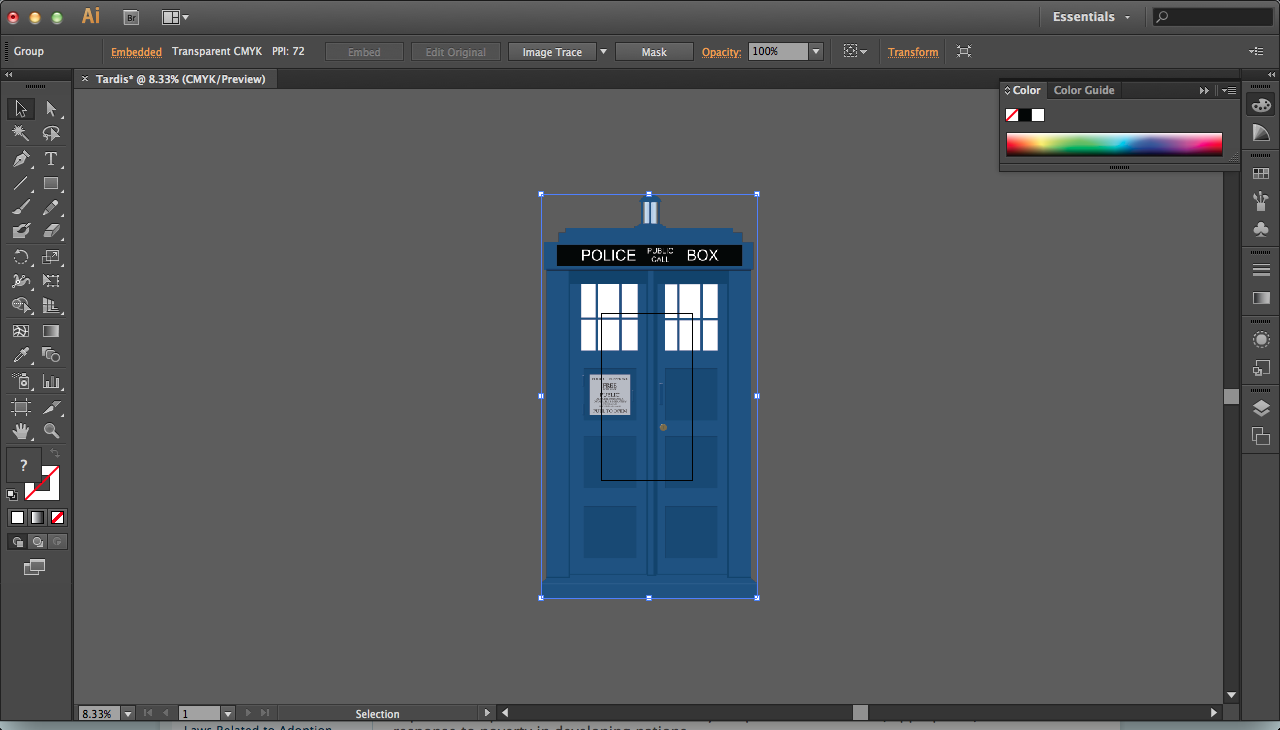Open the Stroke panel icon in dock

coord(1261,270)
